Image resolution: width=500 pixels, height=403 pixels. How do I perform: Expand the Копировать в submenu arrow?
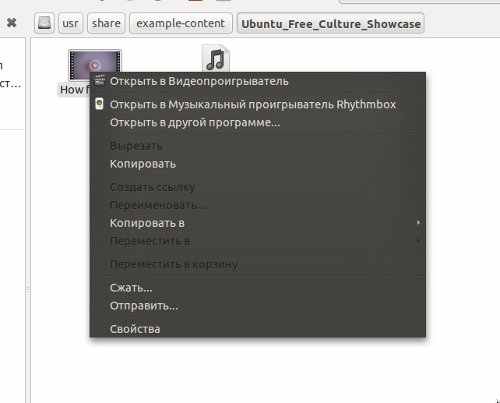click(x=418, y=222)
